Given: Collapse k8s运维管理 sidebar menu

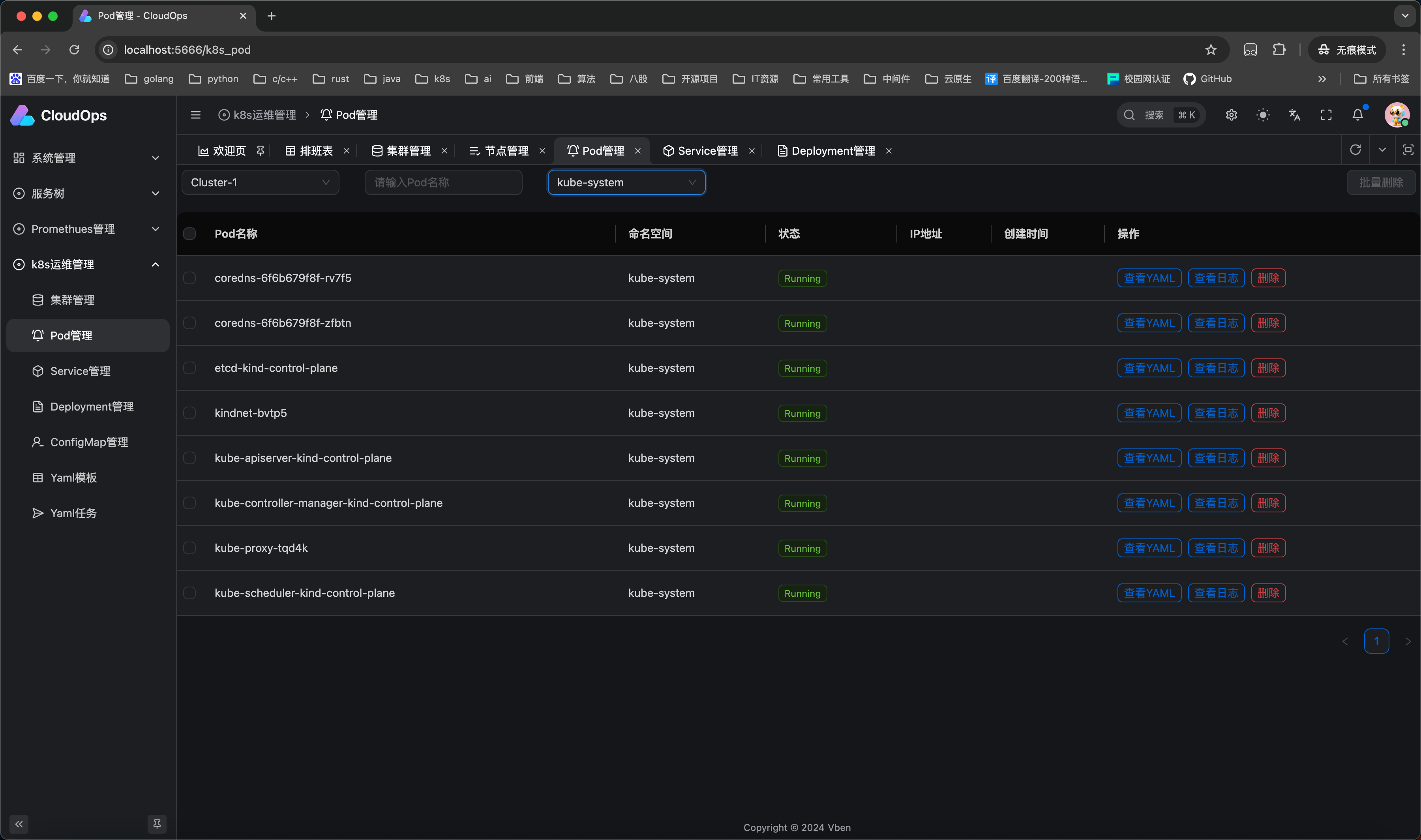Looking at the screenshot, I should (88, 264).
